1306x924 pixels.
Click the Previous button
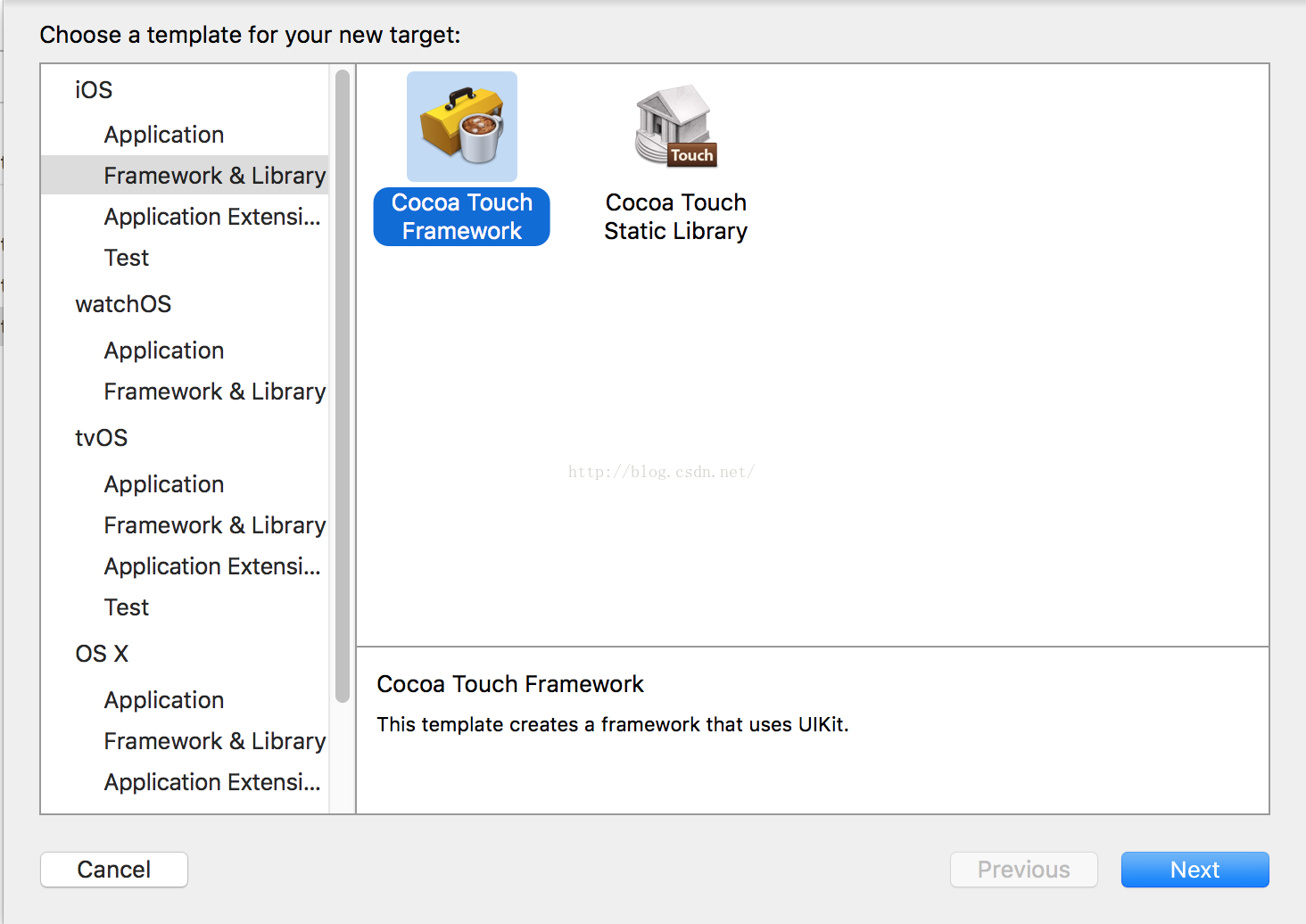point(1024,870)
